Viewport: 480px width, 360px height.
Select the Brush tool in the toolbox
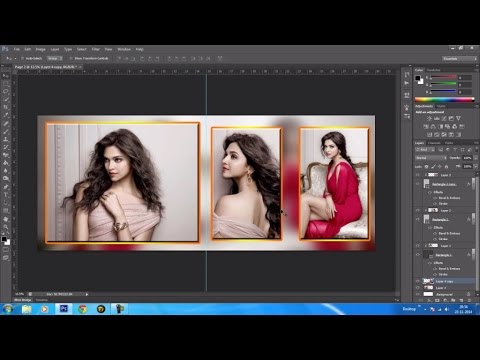(6, 131)
